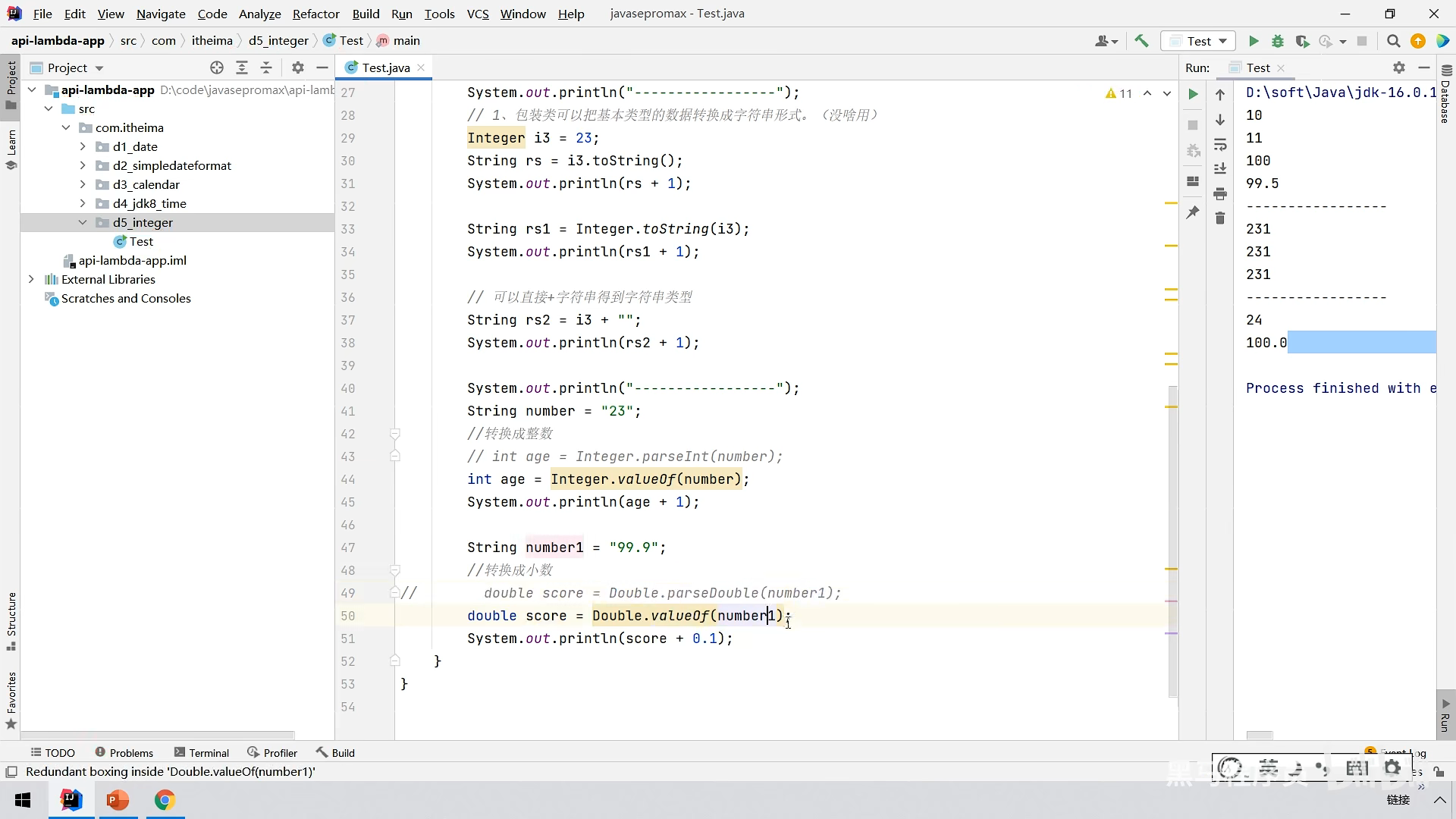
Task: Expand the d3_calendar package folder
Action: coord(83,184)
